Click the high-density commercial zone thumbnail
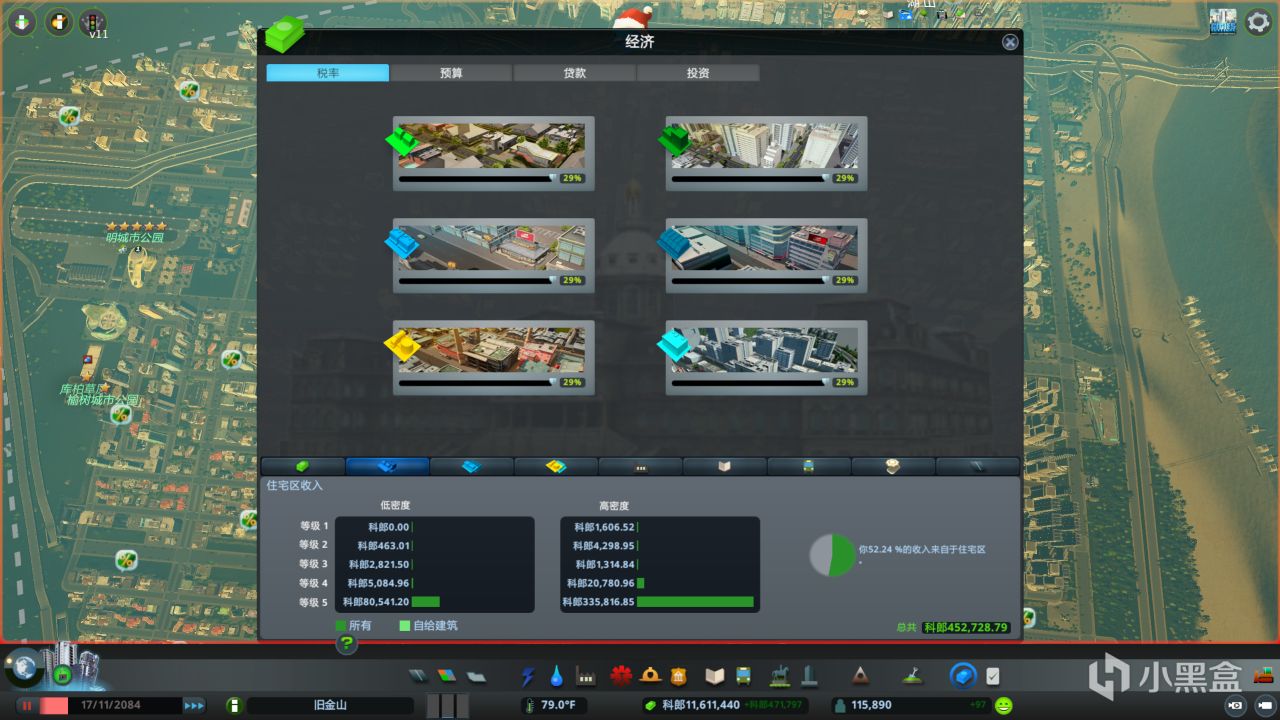The width and height of the screenshot is (1280, 720). pyautogui.click(x=765, y=248)
